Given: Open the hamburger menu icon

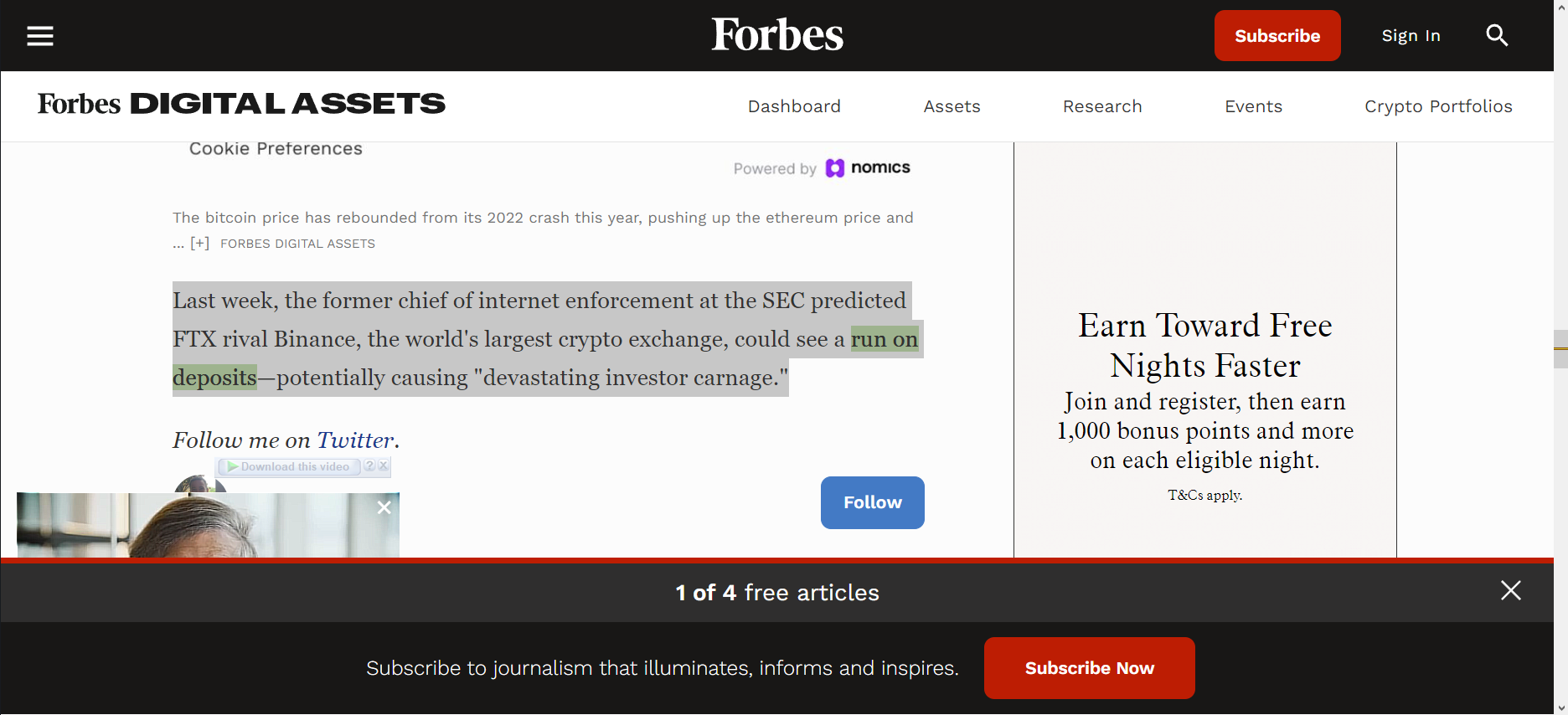Looking at the screenshot, I should pyautogui.click(x=40, y=36).
